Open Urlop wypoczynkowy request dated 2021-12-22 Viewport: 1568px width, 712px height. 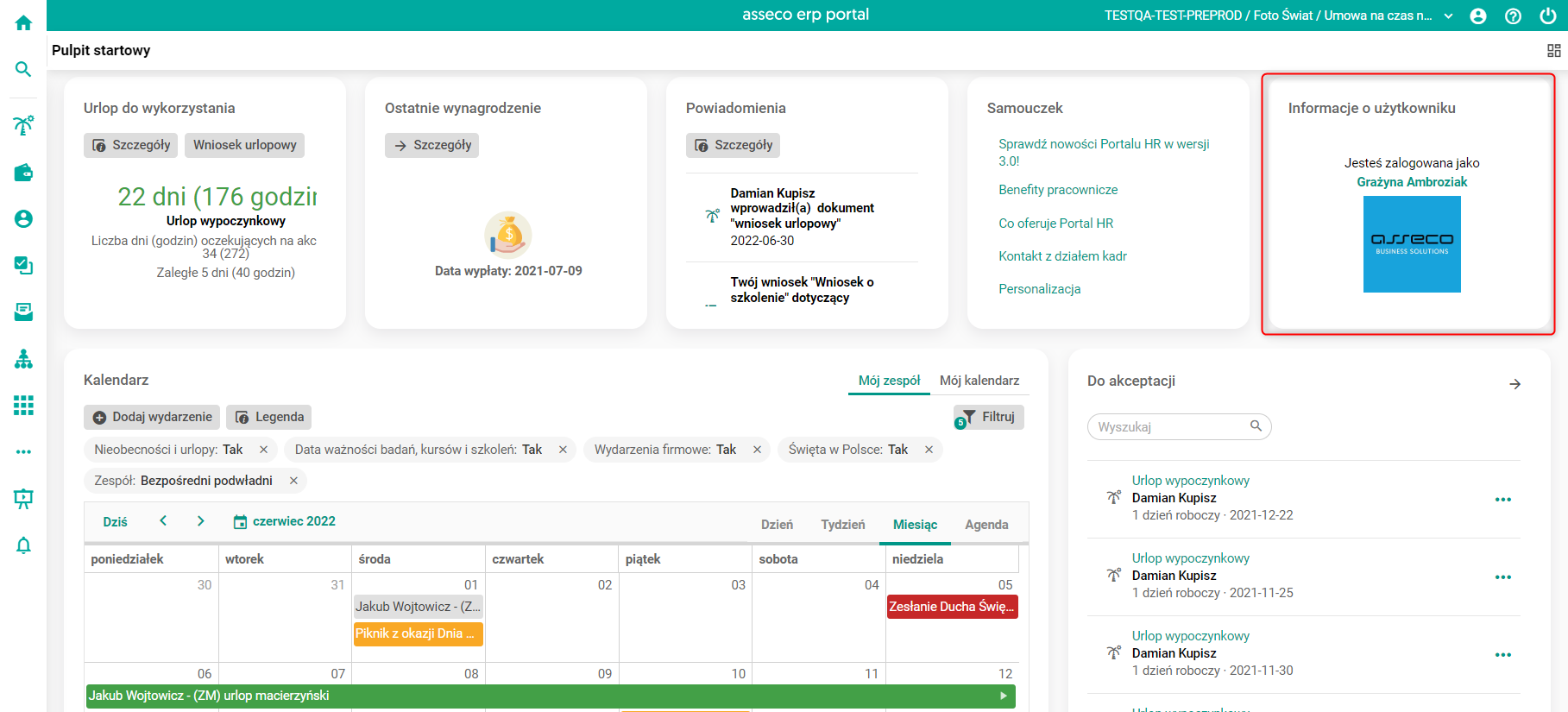[1191, 481]
